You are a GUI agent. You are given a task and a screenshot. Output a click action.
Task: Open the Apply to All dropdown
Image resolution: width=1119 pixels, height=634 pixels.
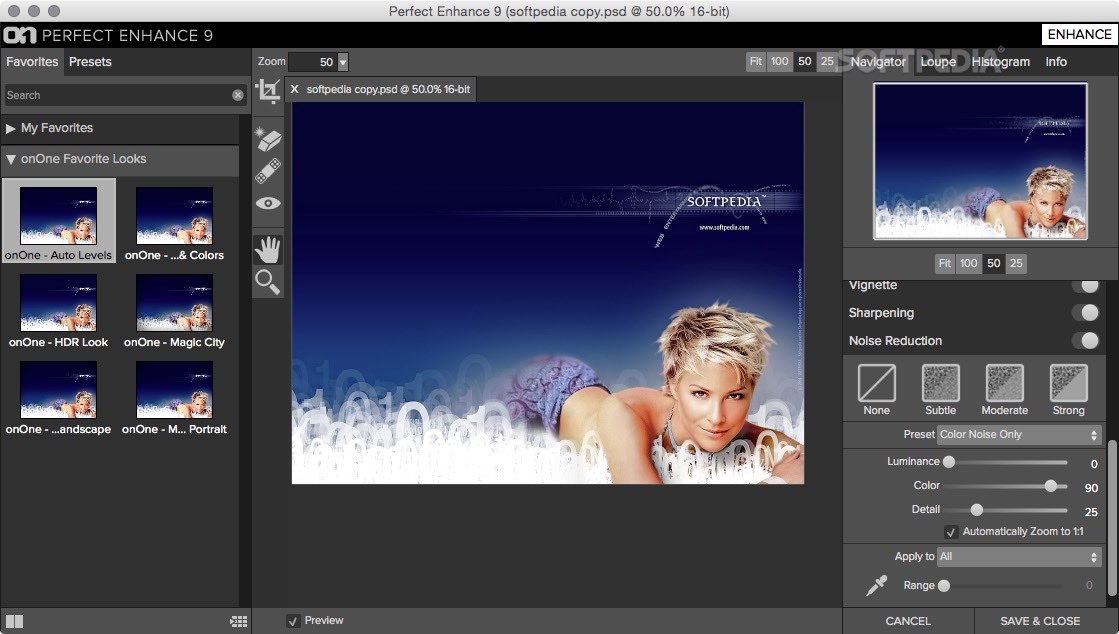tap(1019, 557)
